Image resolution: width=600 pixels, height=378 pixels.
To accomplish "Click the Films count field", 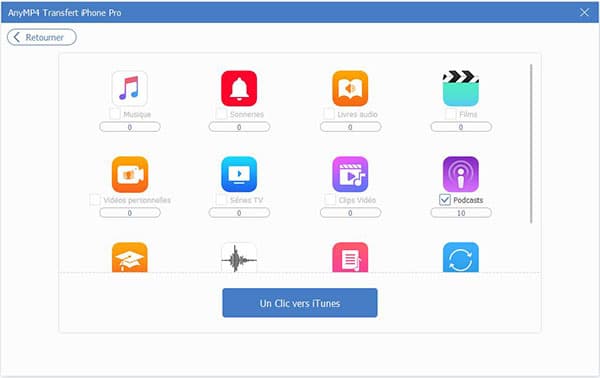I will point(461,127).
